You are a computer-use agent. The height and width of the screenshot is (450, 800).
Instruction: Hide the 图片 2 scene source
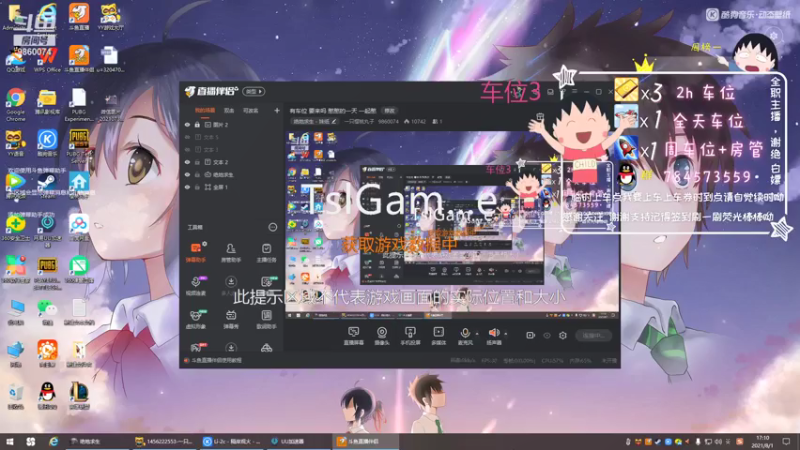(187, 124)
